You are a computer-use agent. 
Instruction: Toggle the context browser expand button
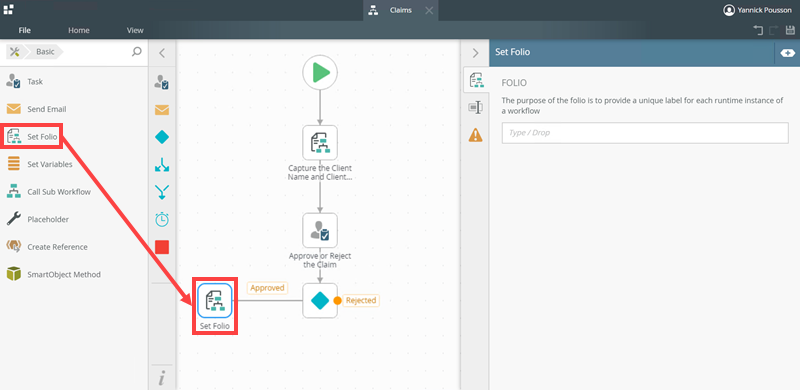point(787,53)
